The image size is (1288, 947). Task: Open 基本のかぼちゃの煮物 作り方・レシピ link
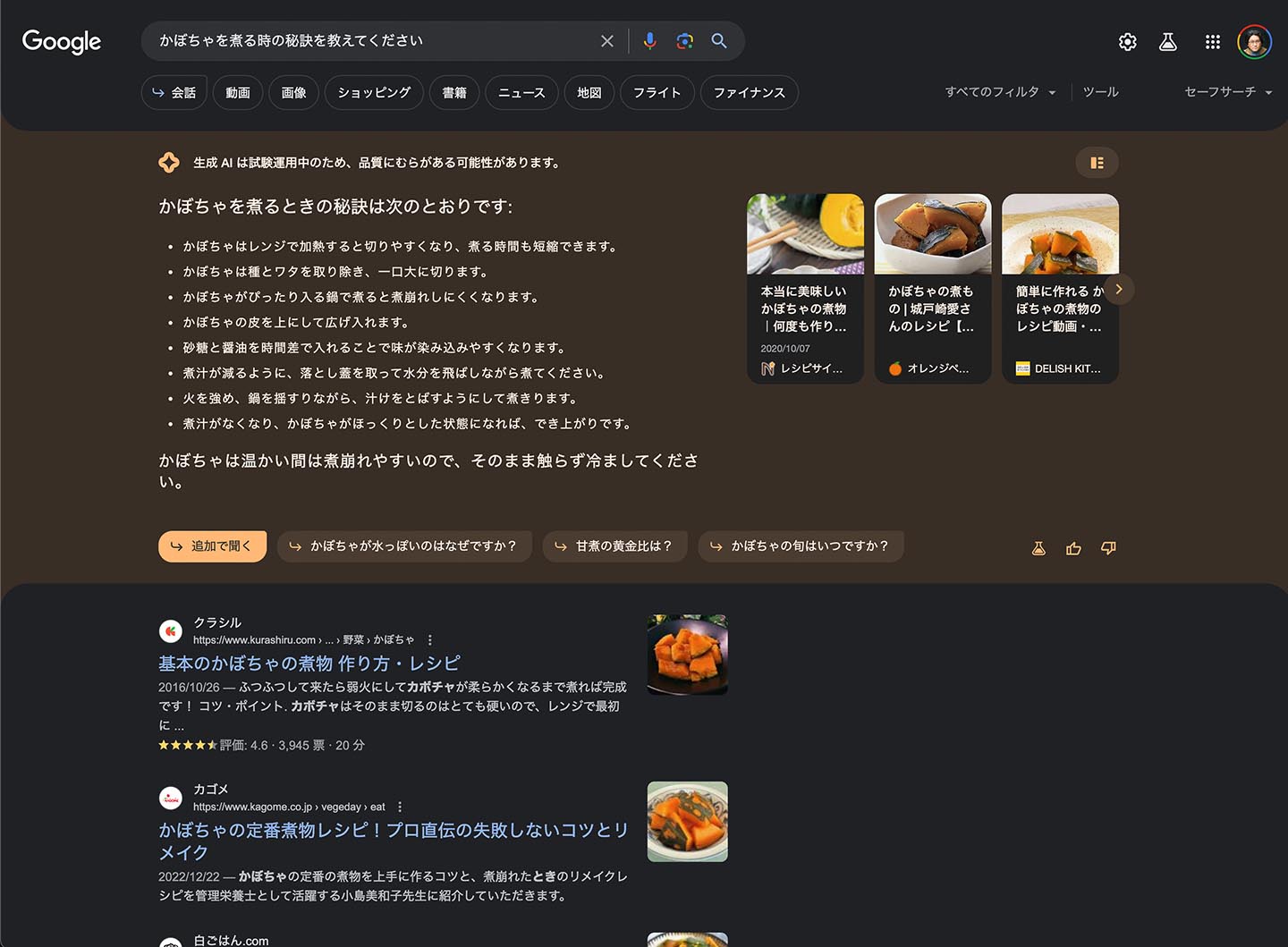tap(309, 664)
